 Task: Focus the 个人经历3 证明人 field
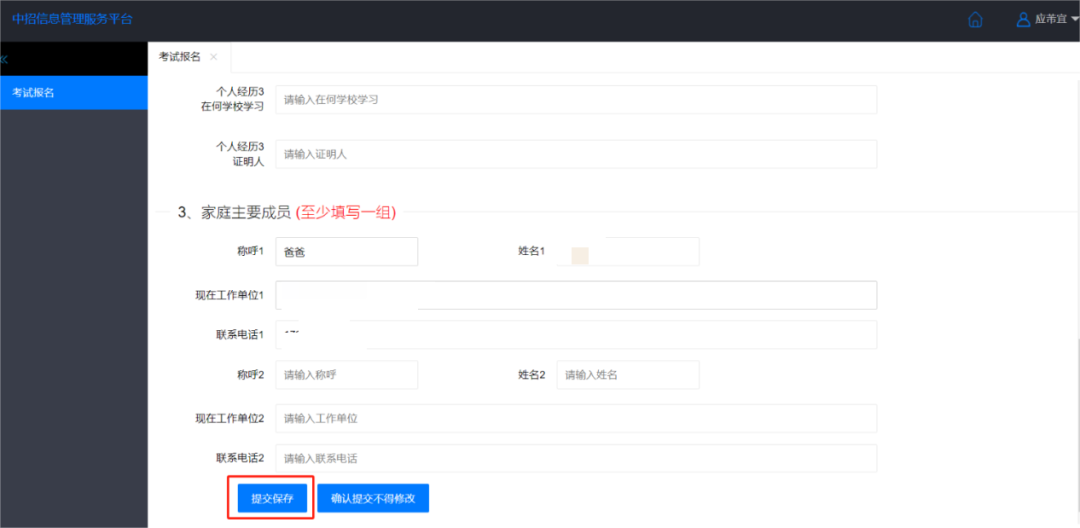pyautogui.click(x=576, y=154)
